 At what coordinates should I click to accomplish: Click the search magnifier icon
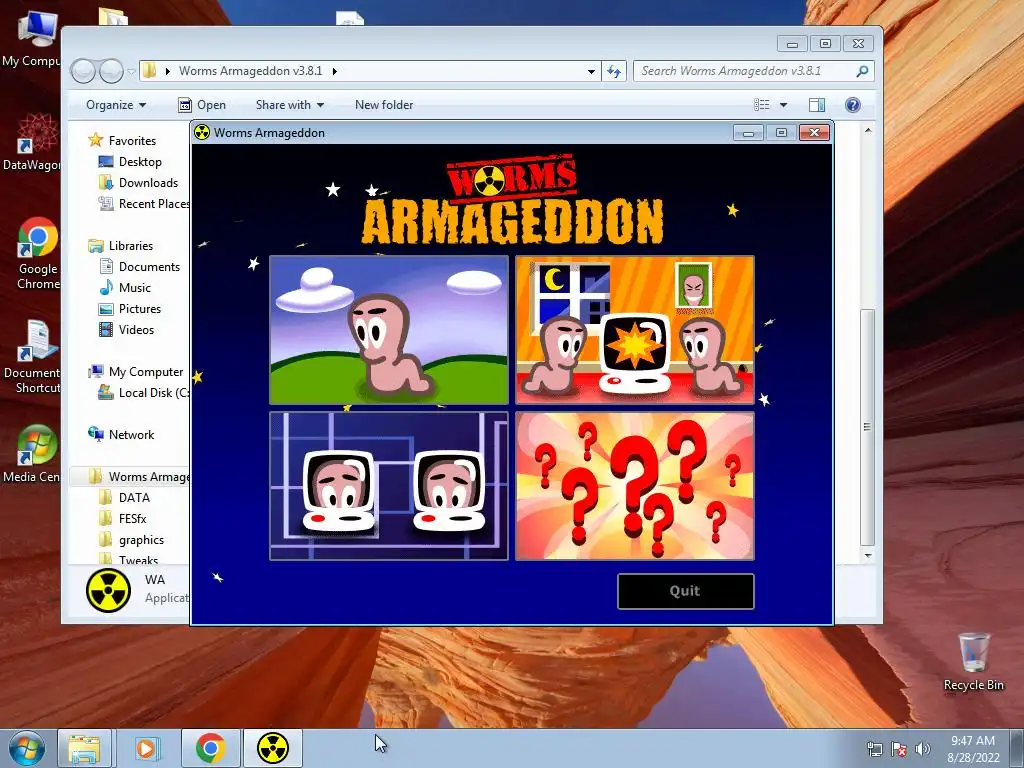pyautogui.click(x=863, y=71)
